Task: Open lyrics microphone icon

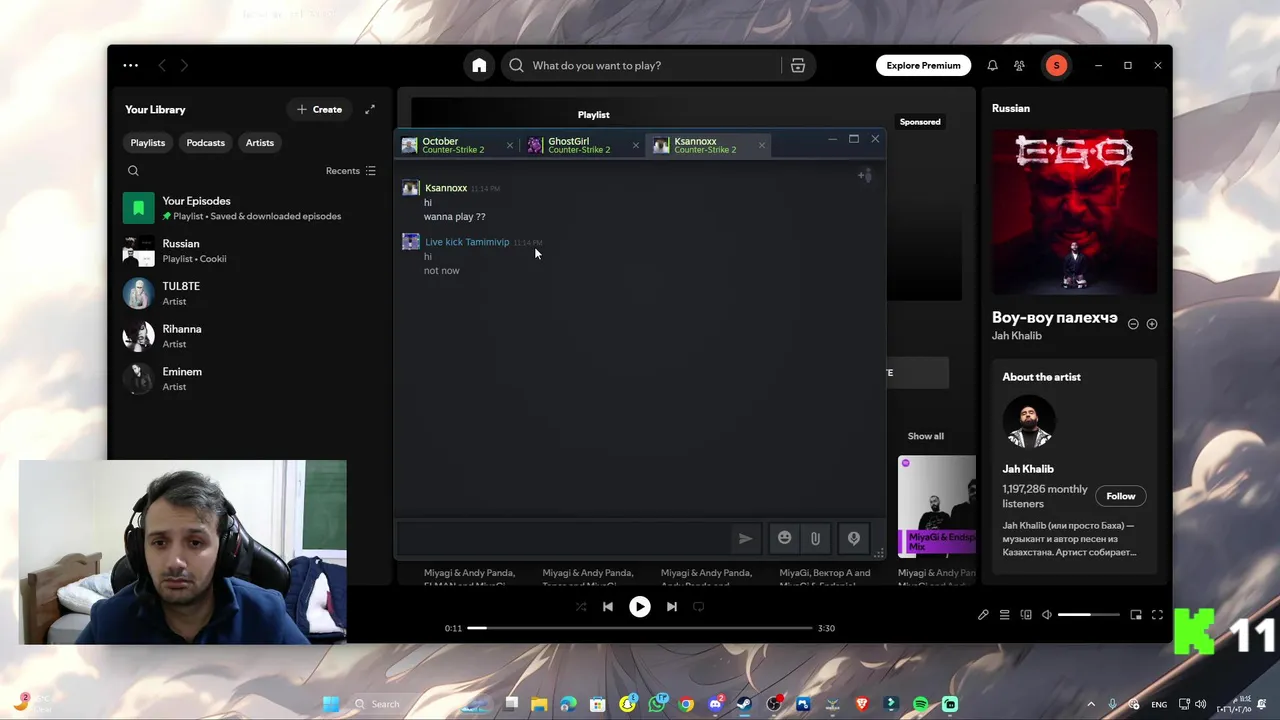Action: click(983, 615)
